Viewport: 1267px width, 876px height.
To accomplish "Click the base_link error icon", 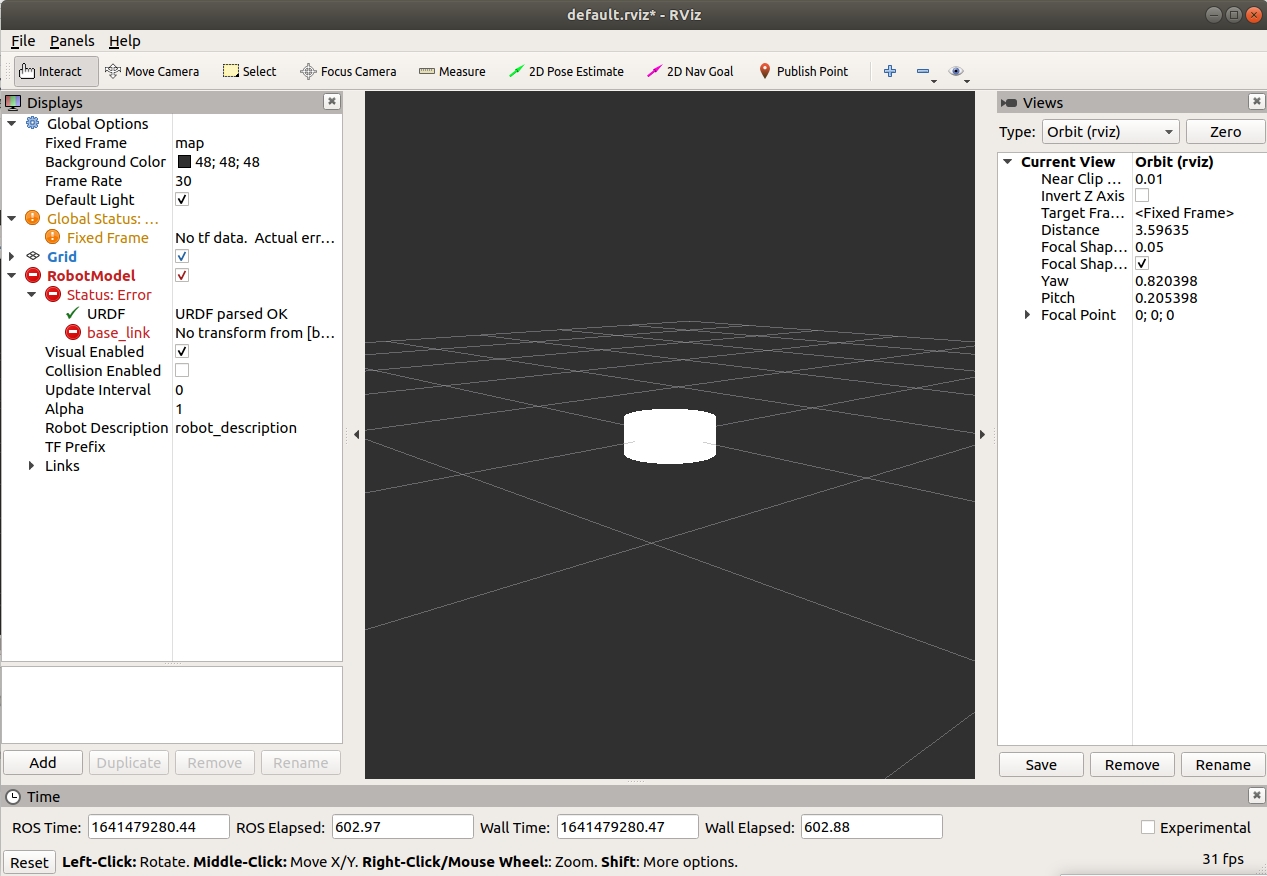I will (x=72, y=332).
